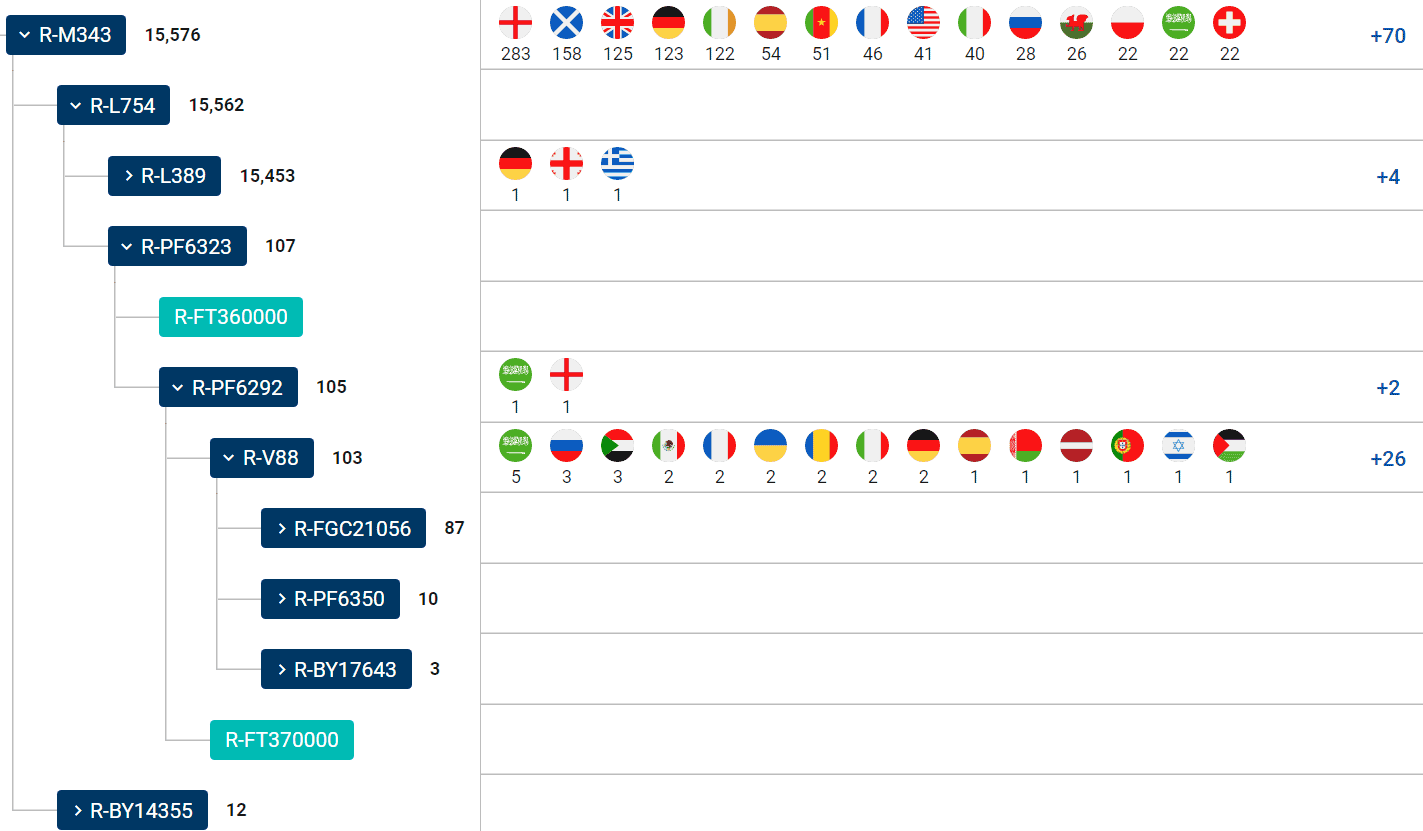Expand the R-BY14355 branch
1423x831 pixels.
77,810
